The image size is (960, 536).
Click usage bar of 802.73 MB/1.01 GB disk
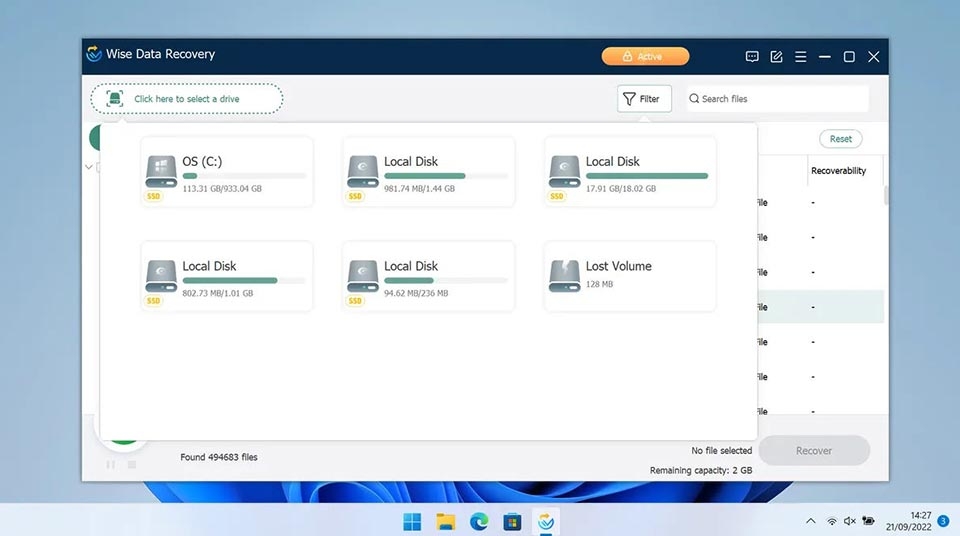click(x=244, y=281)
